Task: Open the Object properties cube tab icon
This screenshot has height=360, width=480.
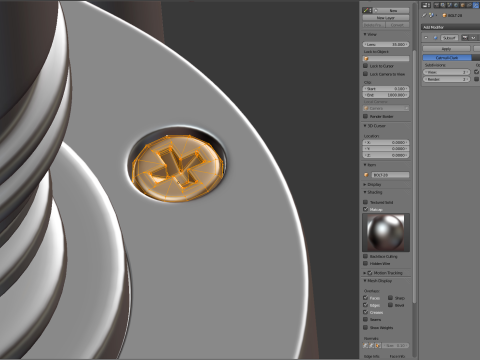Action: 462,5
